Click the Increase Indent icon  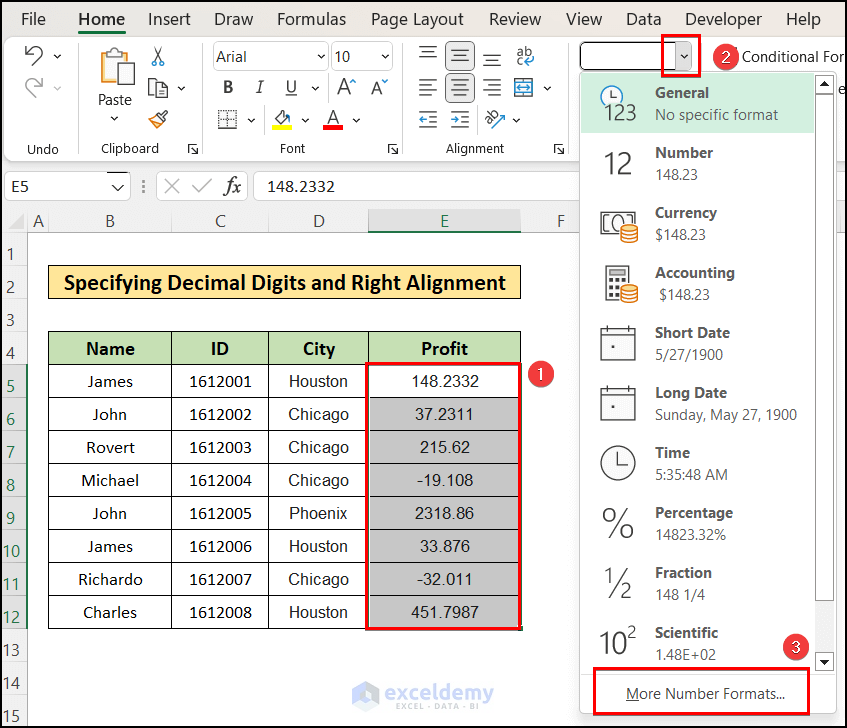(460, 120)
